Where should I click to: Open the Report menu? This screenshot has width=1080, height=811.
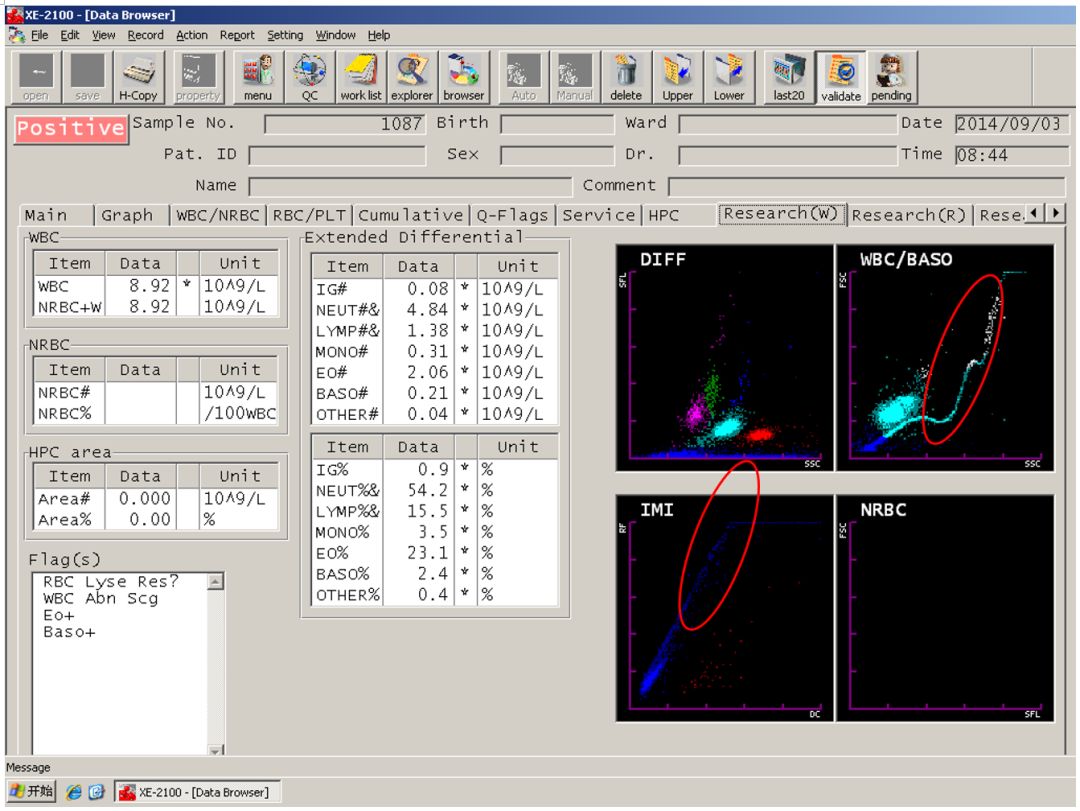click(x=237, y=35)
